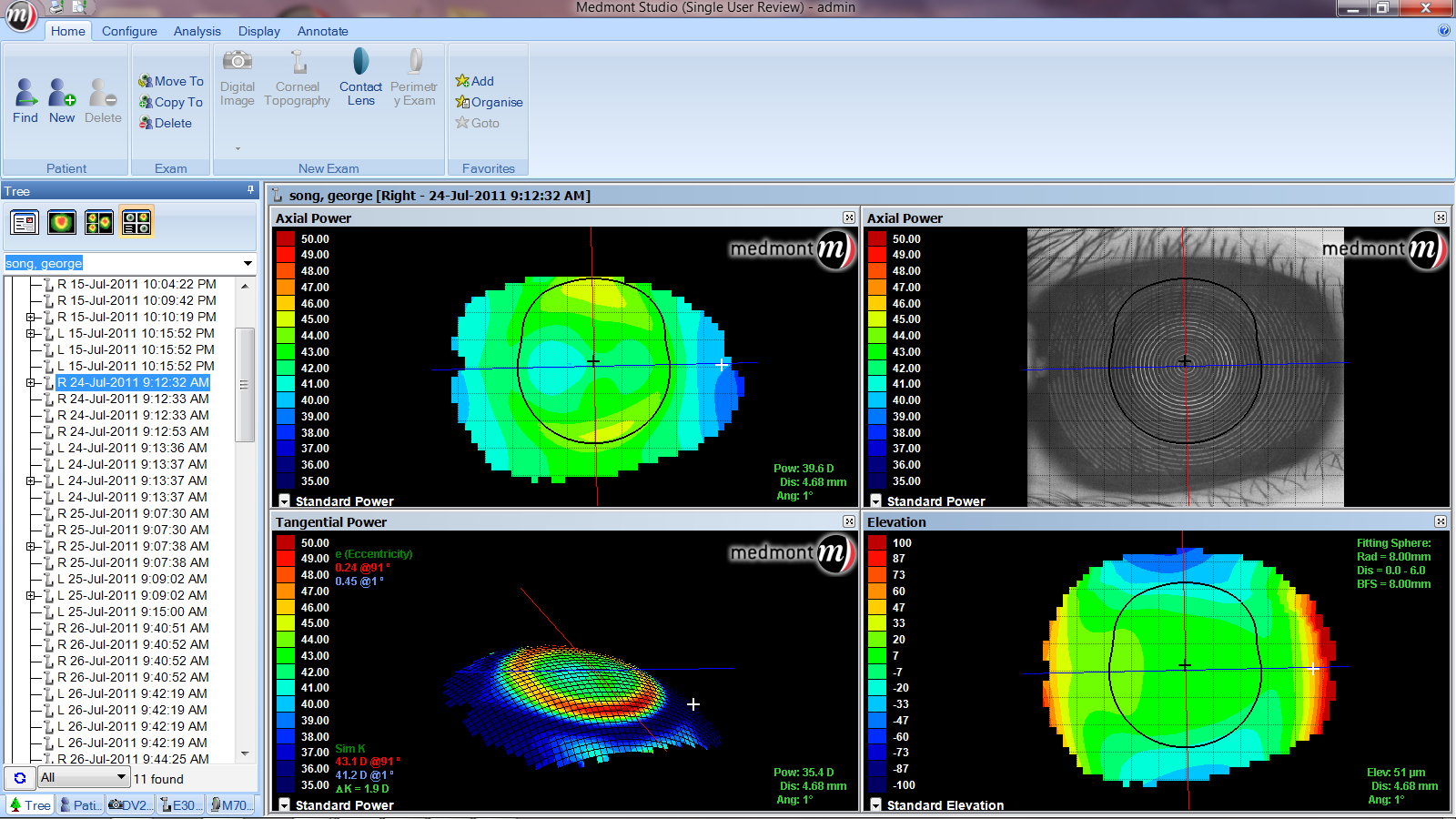The width and height of the screenshot is (1456, 819).
Task: Expand the New Exam group launcher arrow
Action: [x=238, y=148]
